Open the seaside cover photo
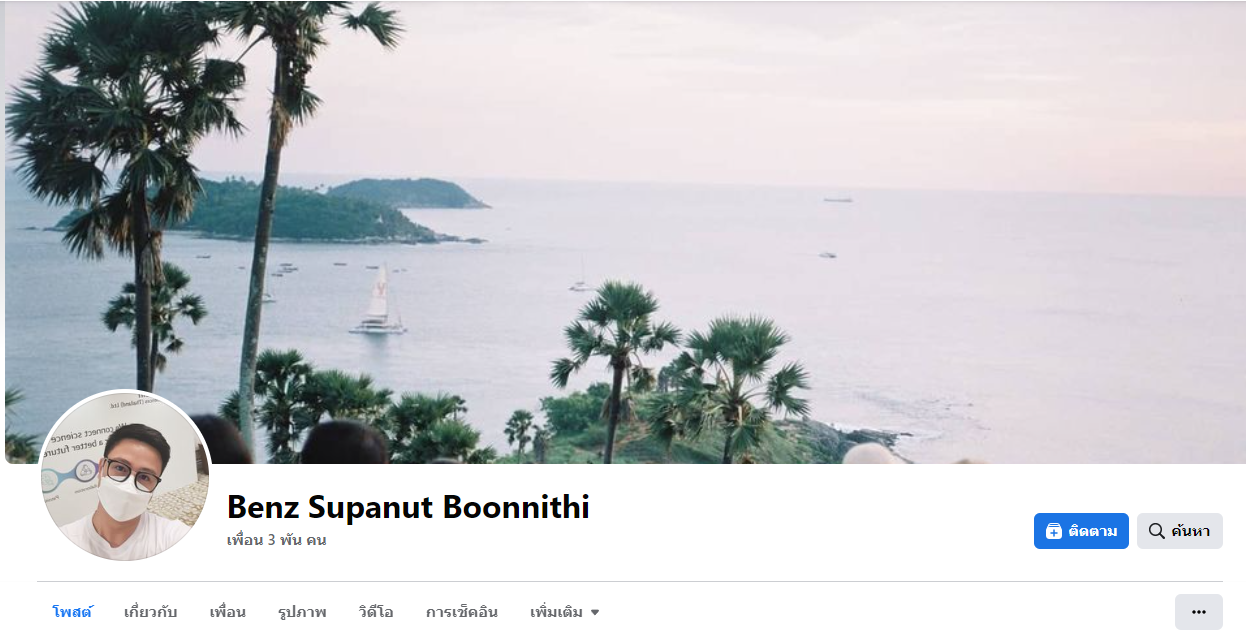Viewport: 1246px width, 636px height. 624,232
